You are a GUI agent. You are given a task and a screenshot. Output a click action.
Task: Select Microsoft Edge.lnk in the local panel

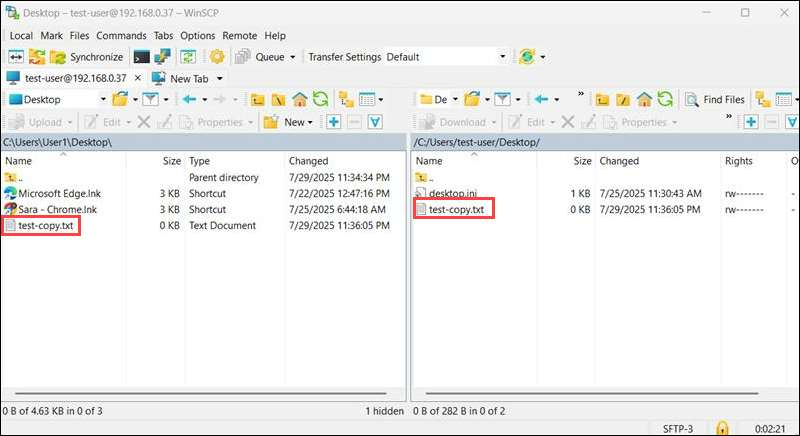(x=60, y=193)
